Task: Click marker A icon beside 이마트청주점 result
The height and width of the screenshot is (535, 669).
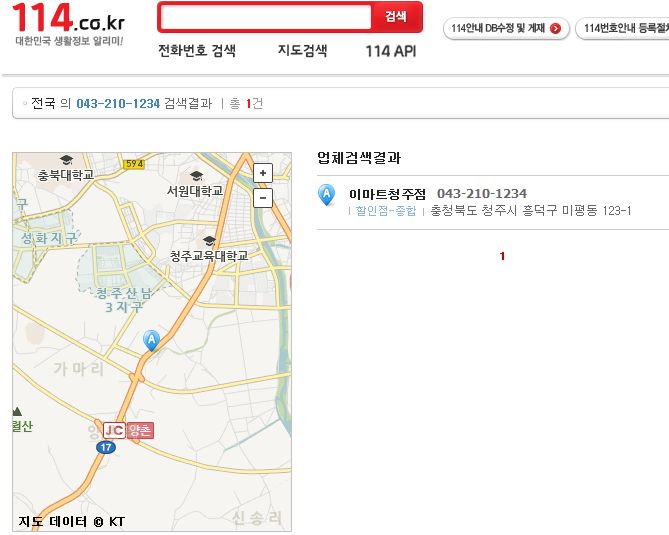Action: click(x=326, y=195)
